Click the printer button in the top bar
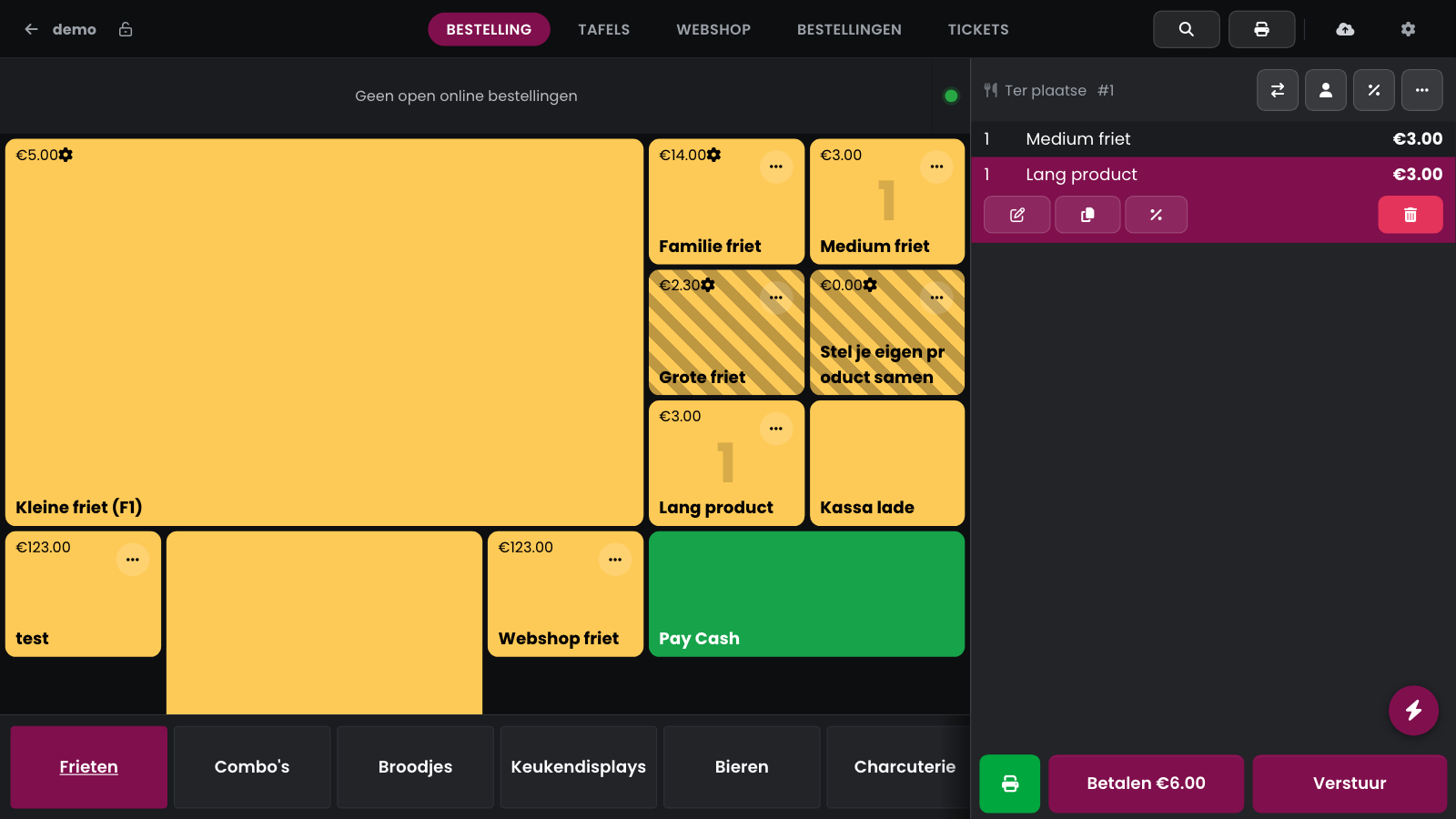Image resolution: width=1456 pixels, height=819 pixels. click(x=1262, y=29)
